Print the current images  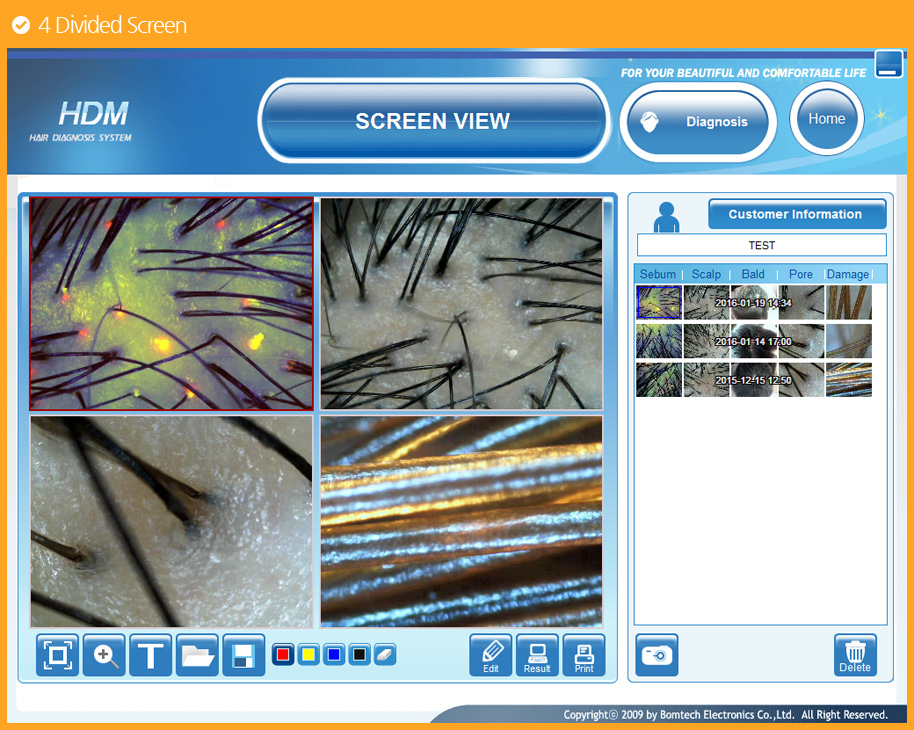tap(584, 656)
